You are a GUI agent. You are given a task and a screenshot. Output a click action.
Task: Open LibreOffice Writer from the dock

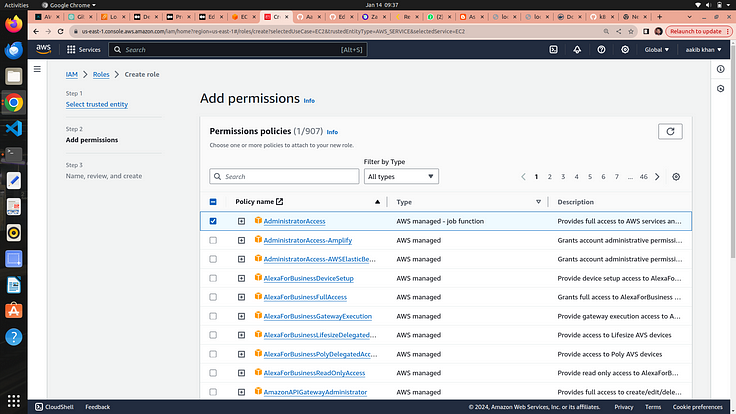click(14, 285)
